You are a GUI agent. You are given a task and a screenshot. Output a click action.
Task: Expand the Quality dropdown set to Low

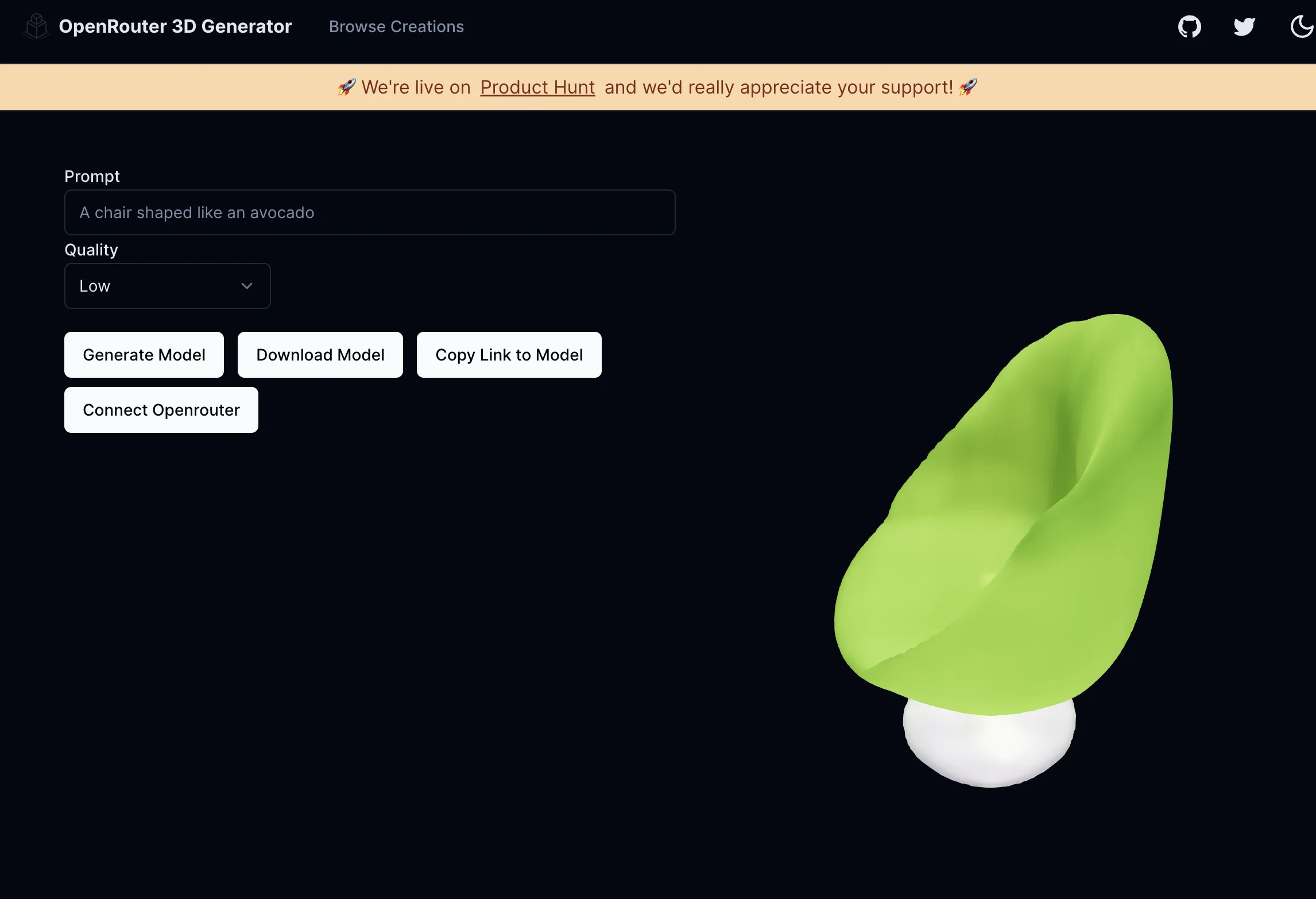point(168,286)
